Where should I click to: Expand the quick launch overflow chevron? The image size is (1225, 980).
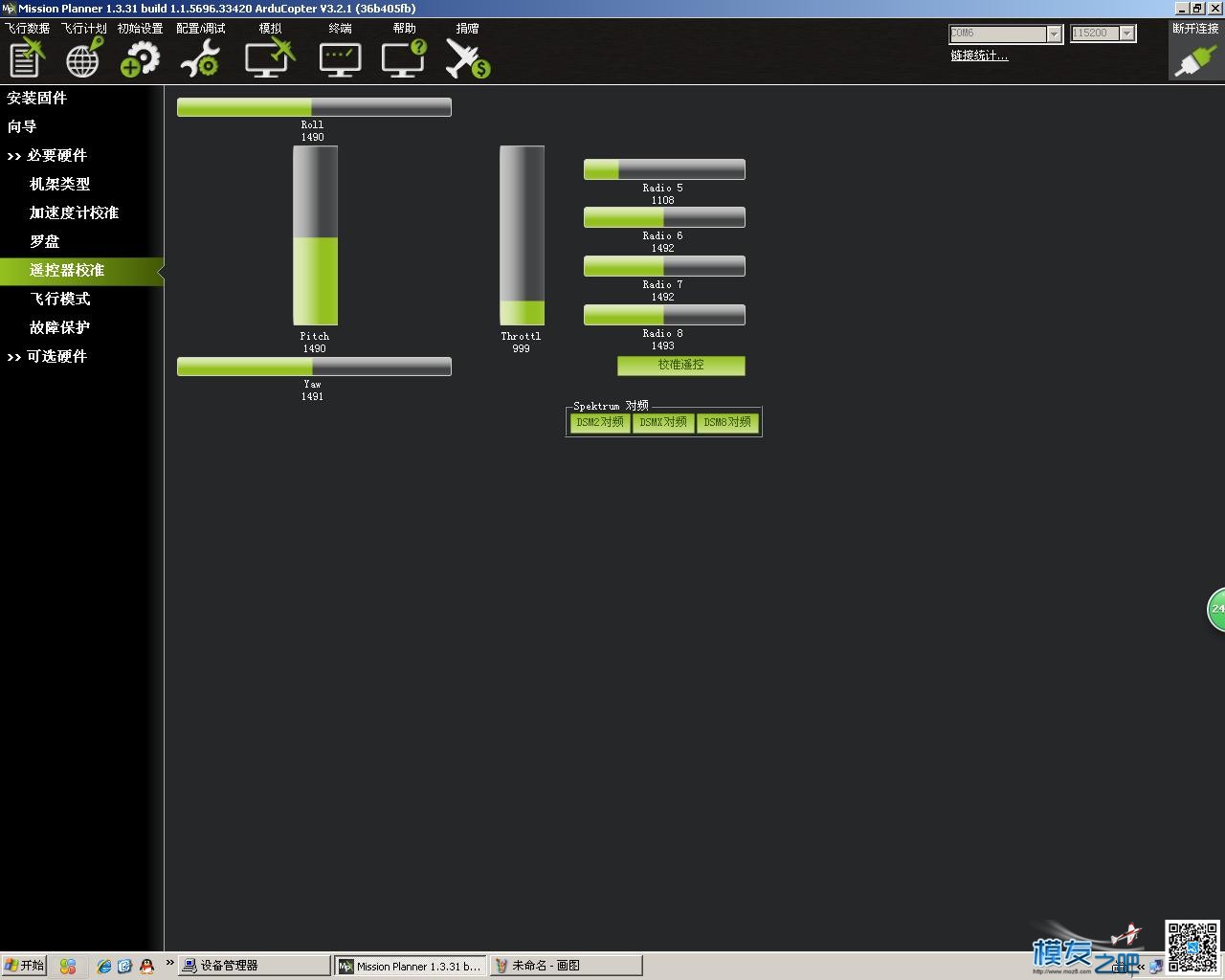(x=169, y=962)
